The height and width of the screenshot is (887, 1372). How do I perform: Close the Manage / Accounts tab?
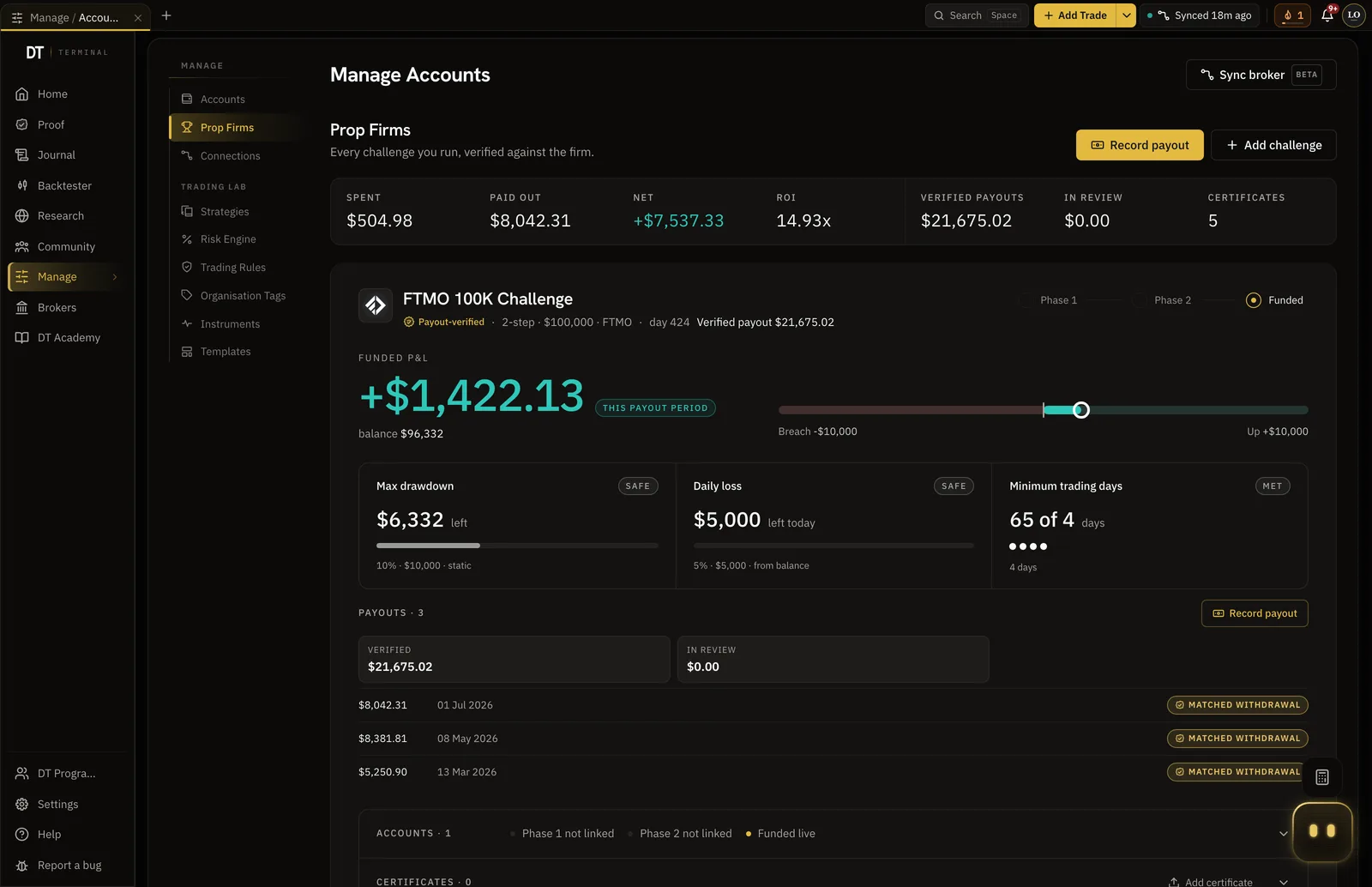point(138,17)
